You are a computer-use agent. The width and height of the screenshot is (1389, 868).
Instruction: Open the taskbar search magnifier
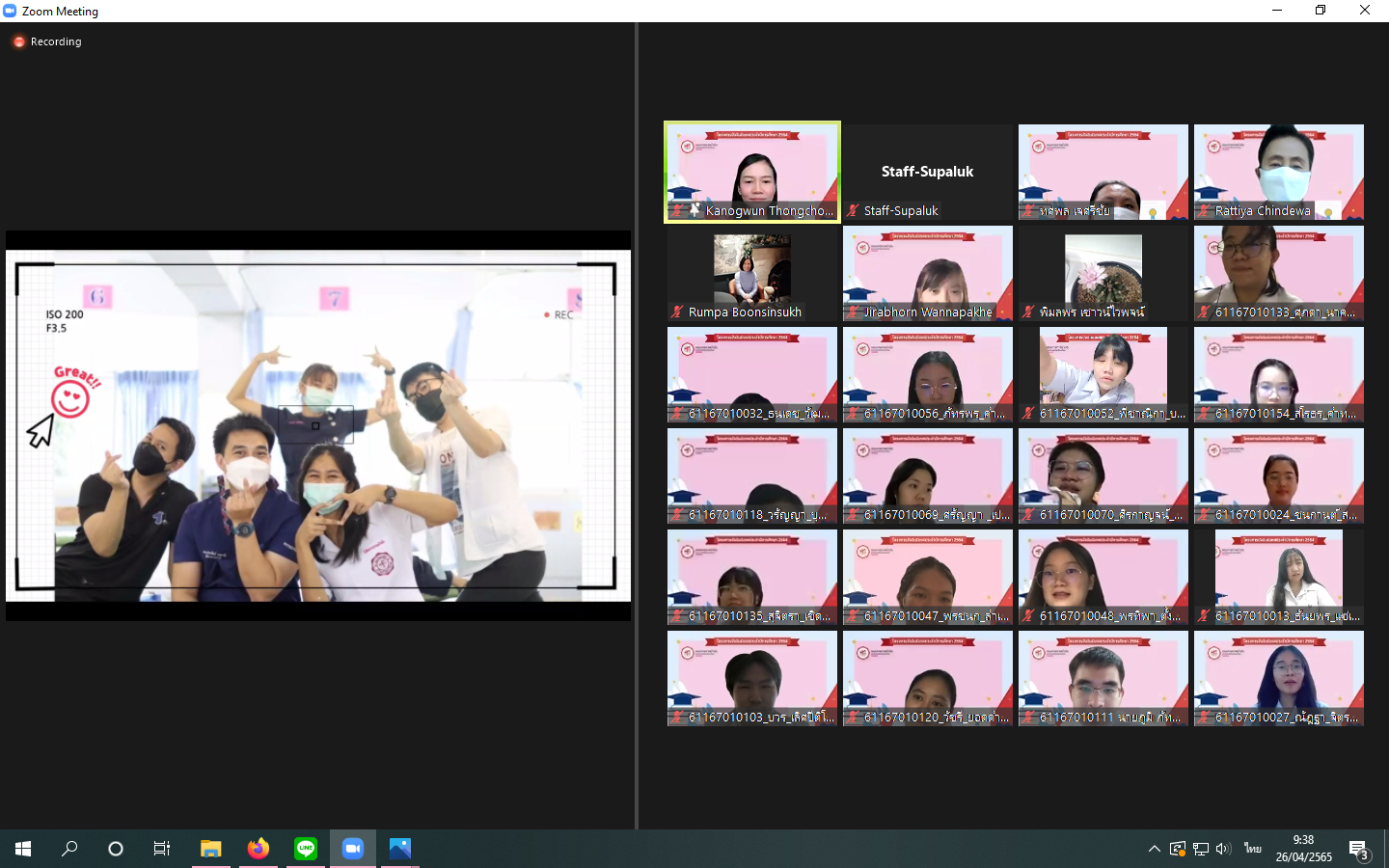69,849
